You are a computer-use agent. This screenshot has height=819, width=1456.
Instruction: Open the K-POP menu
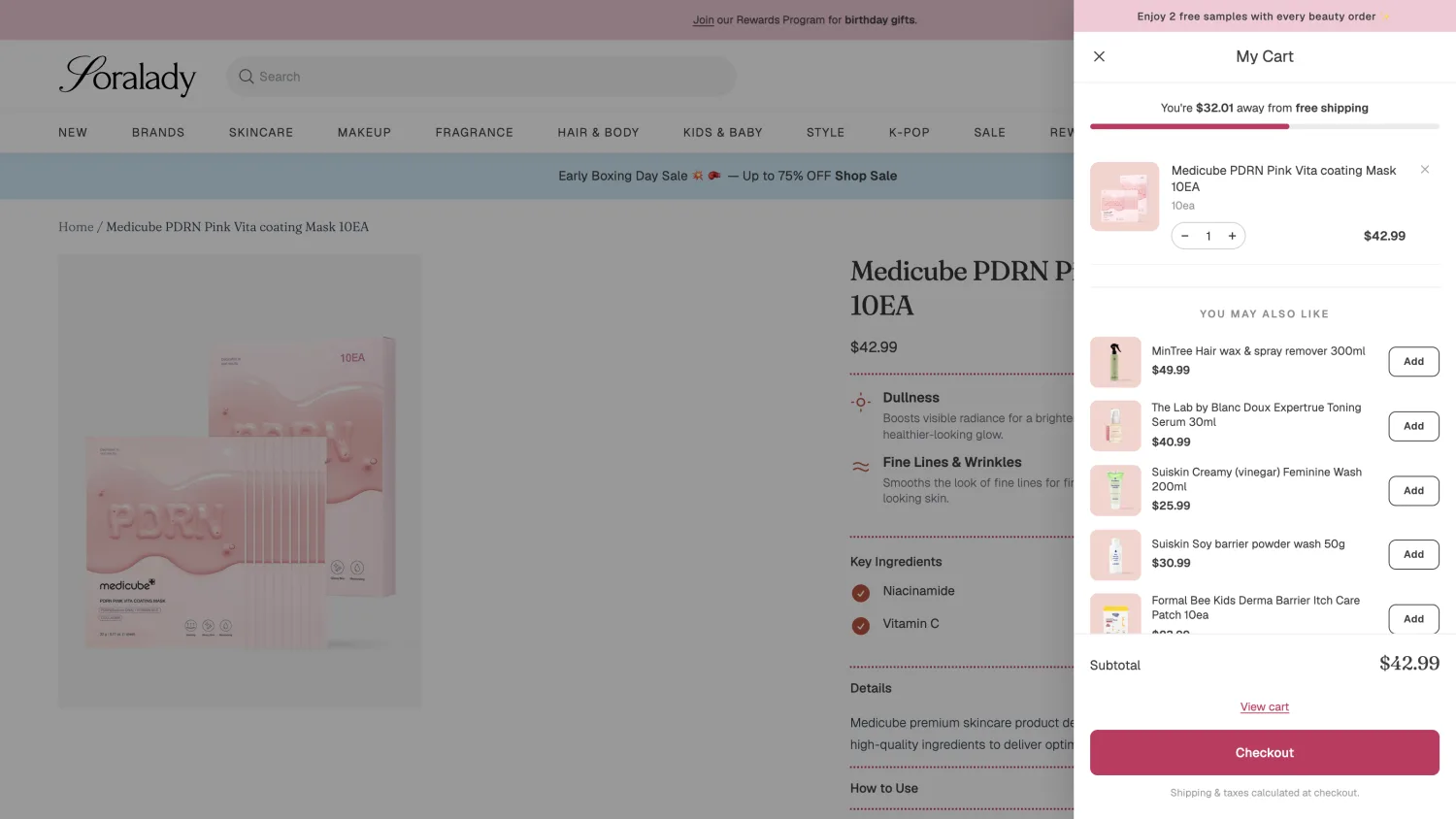coord(910,133)
